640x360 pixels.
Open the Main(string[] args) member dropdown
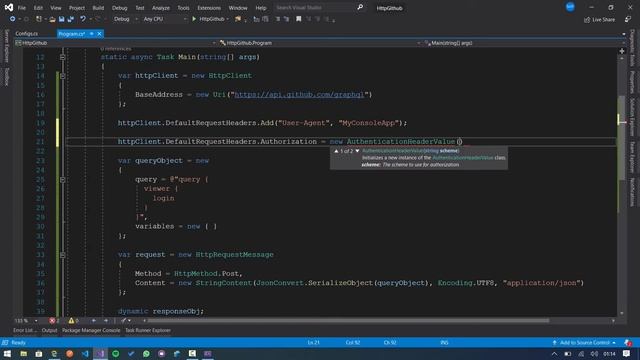(x=524, y=43)
